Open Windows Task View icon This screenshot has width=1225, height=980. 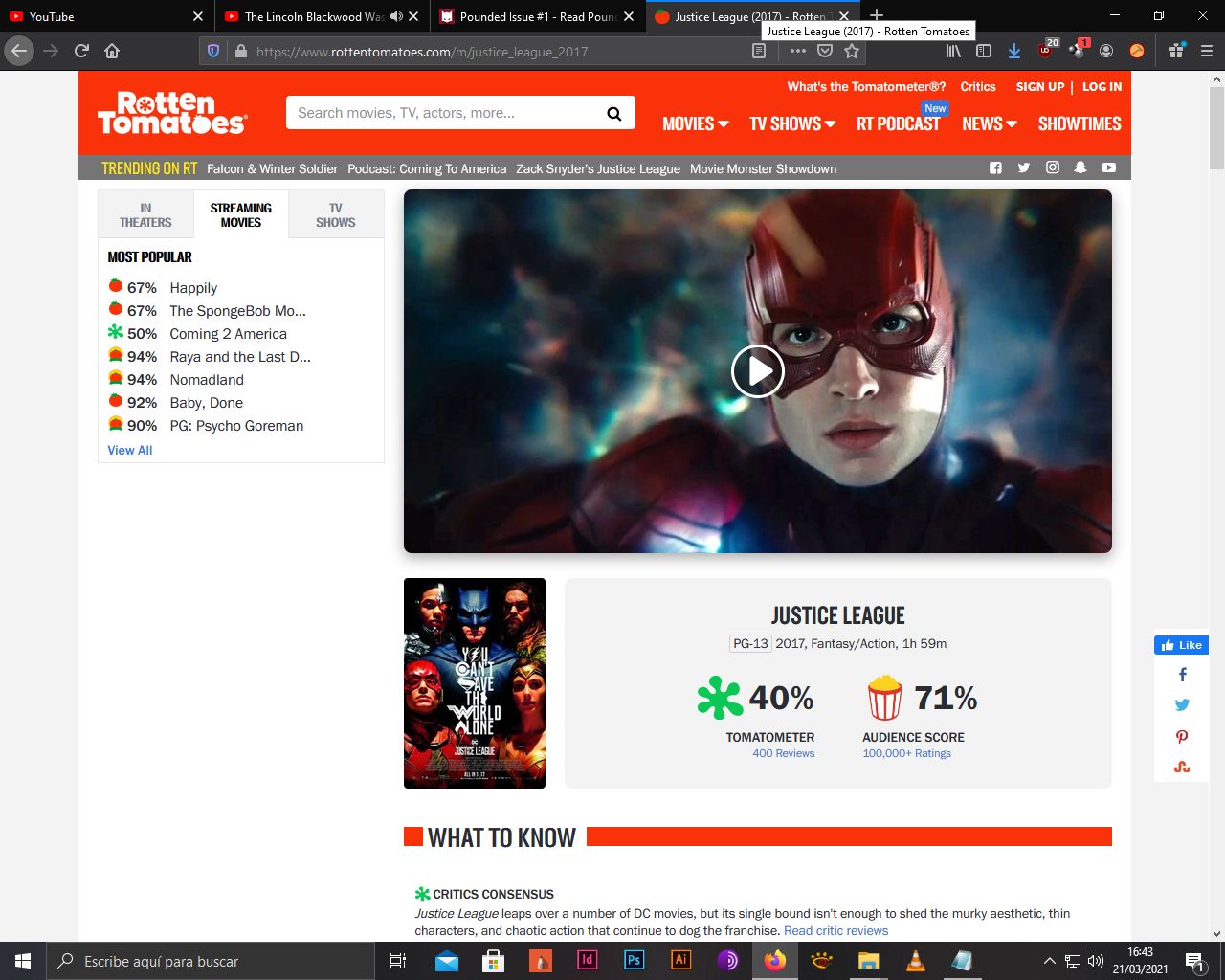tap(398, 961)
